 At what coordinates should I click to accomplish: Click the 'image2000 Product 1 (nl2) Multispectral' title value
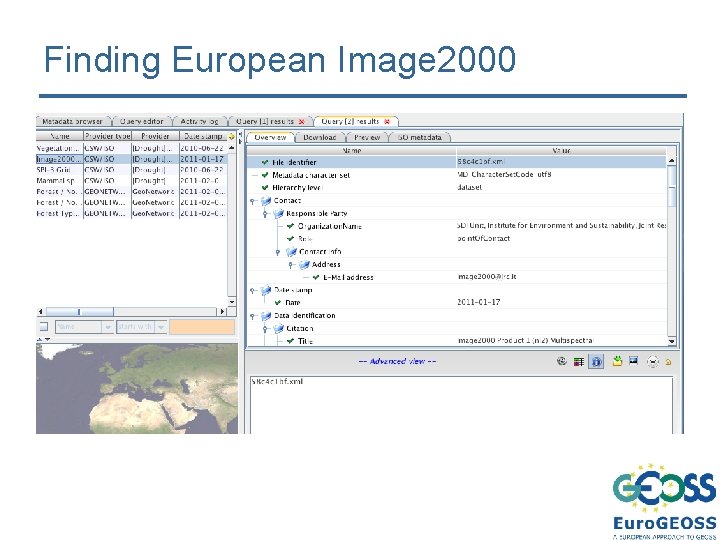[x=525, y=341]
